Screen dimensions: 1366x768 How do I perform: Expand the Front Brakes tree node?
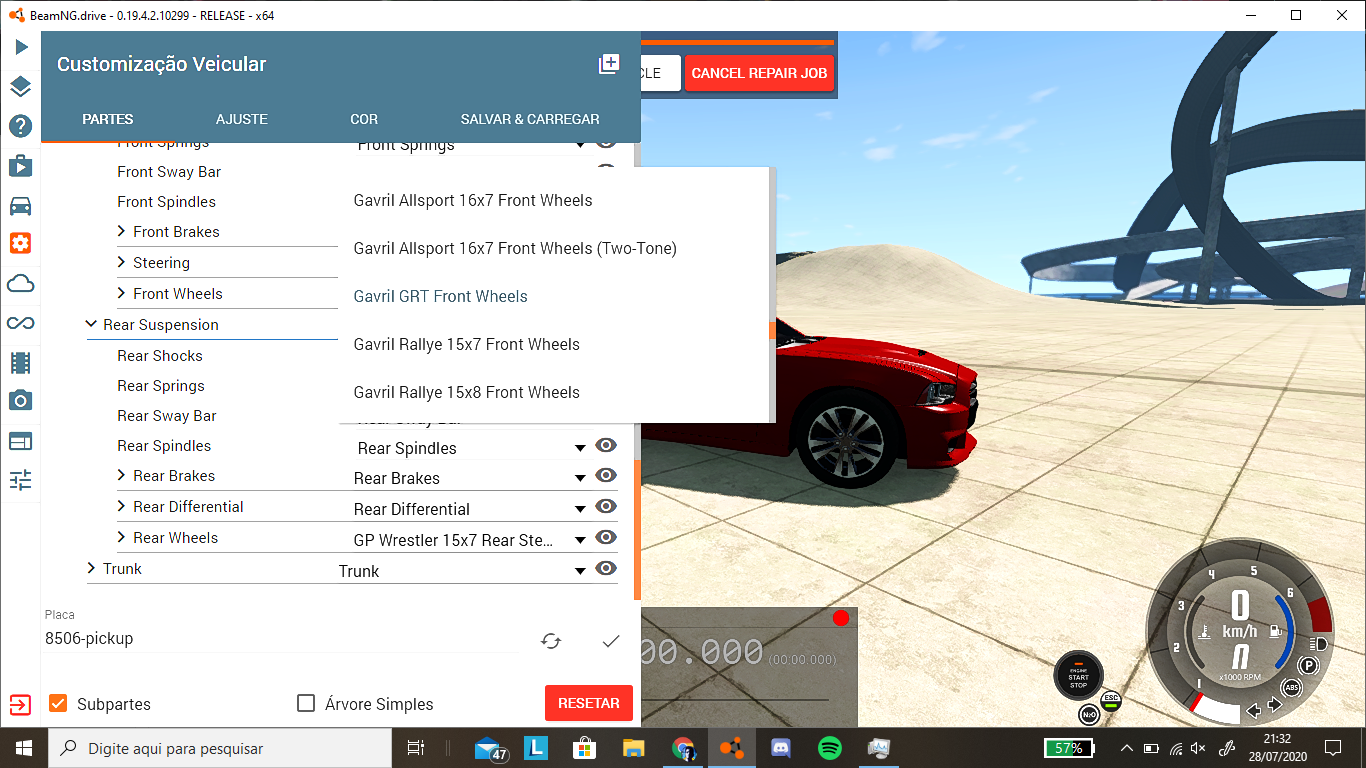[122, 231]
